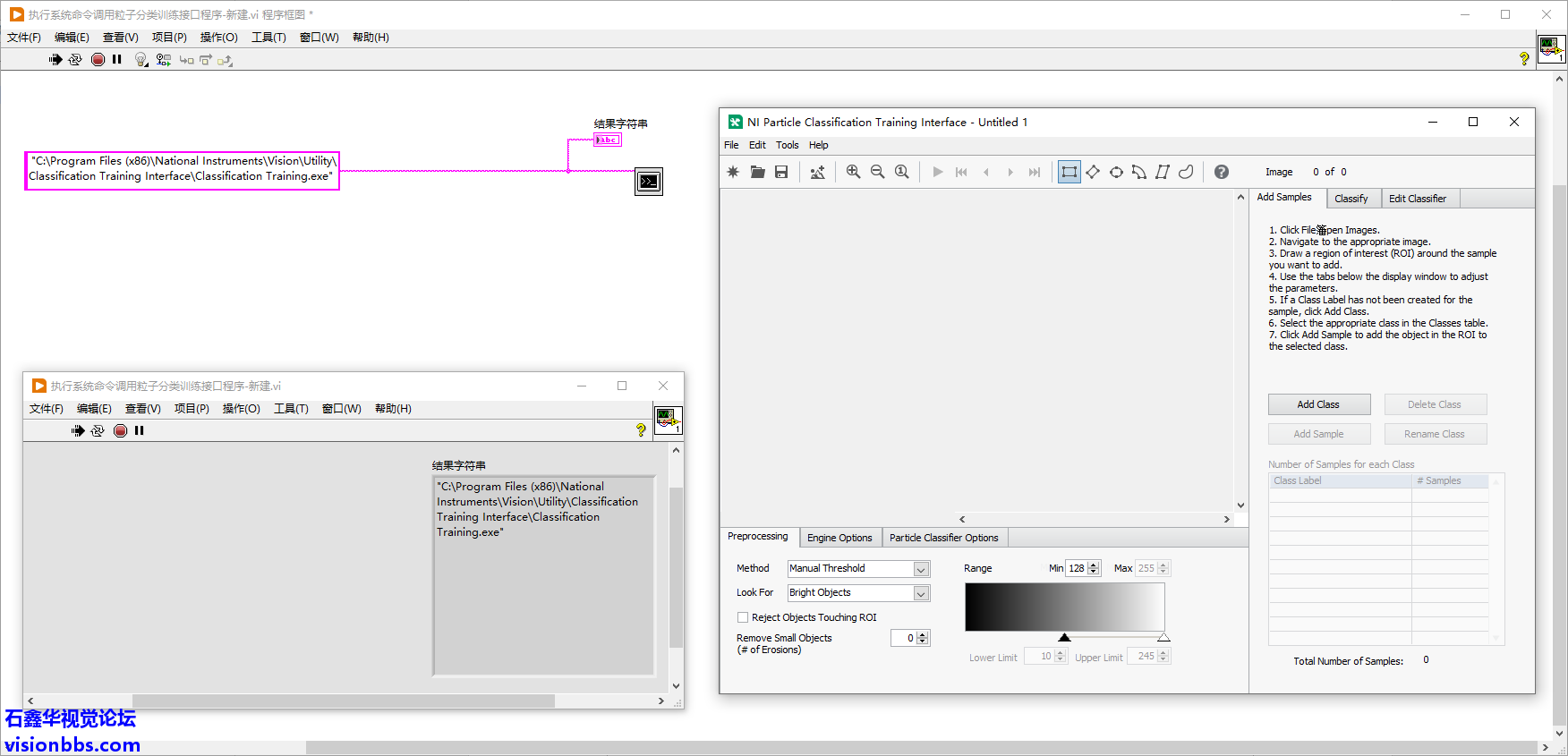Image resolution: width=1568 pixels, height=756 pixels.
Task: Save classifier using the floppy disk icon
Action: (x=781, y=172)
